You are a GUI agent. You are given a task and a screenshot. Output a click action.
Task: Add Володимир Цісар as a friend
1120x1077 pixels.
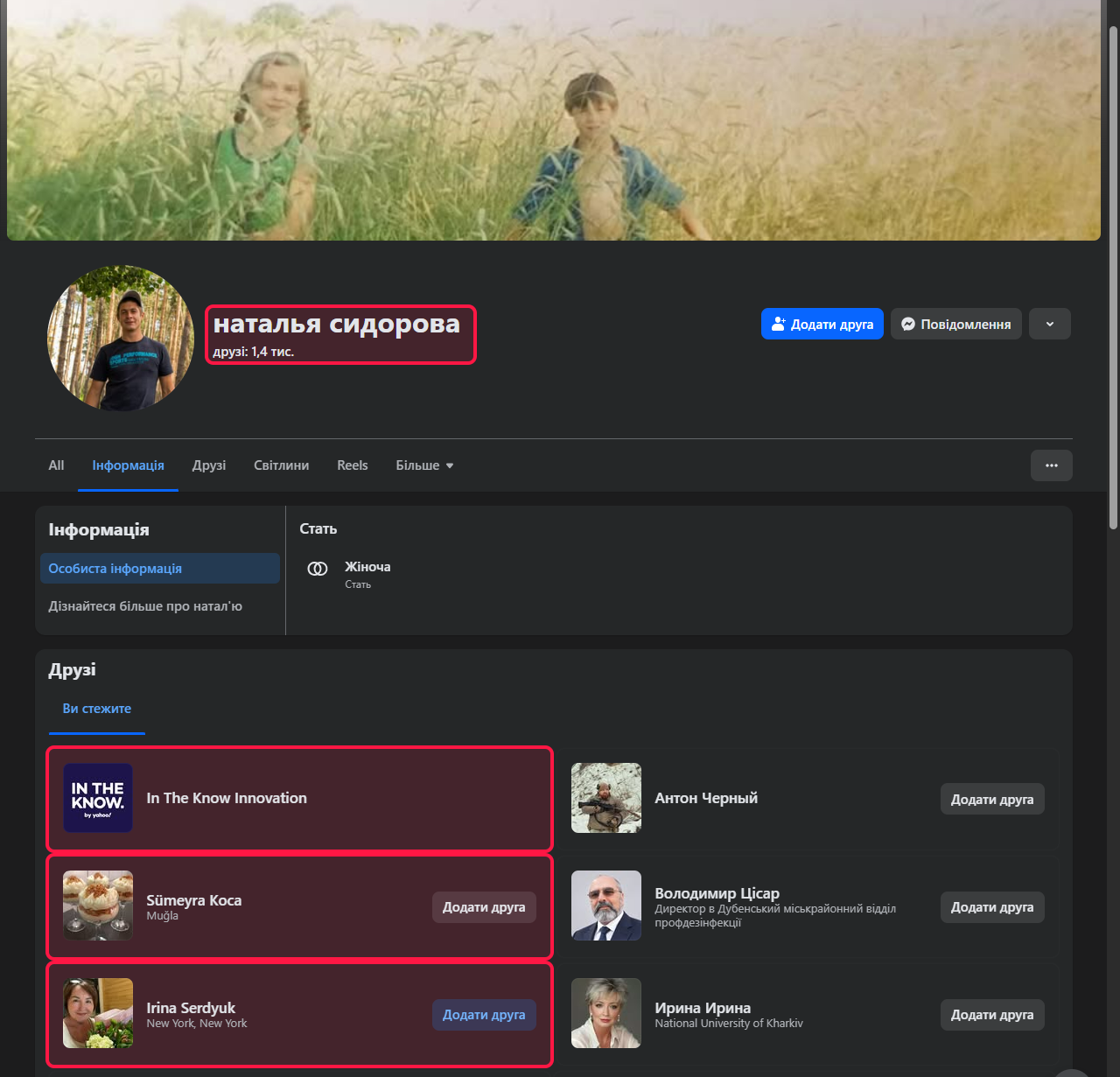point(992,907)
